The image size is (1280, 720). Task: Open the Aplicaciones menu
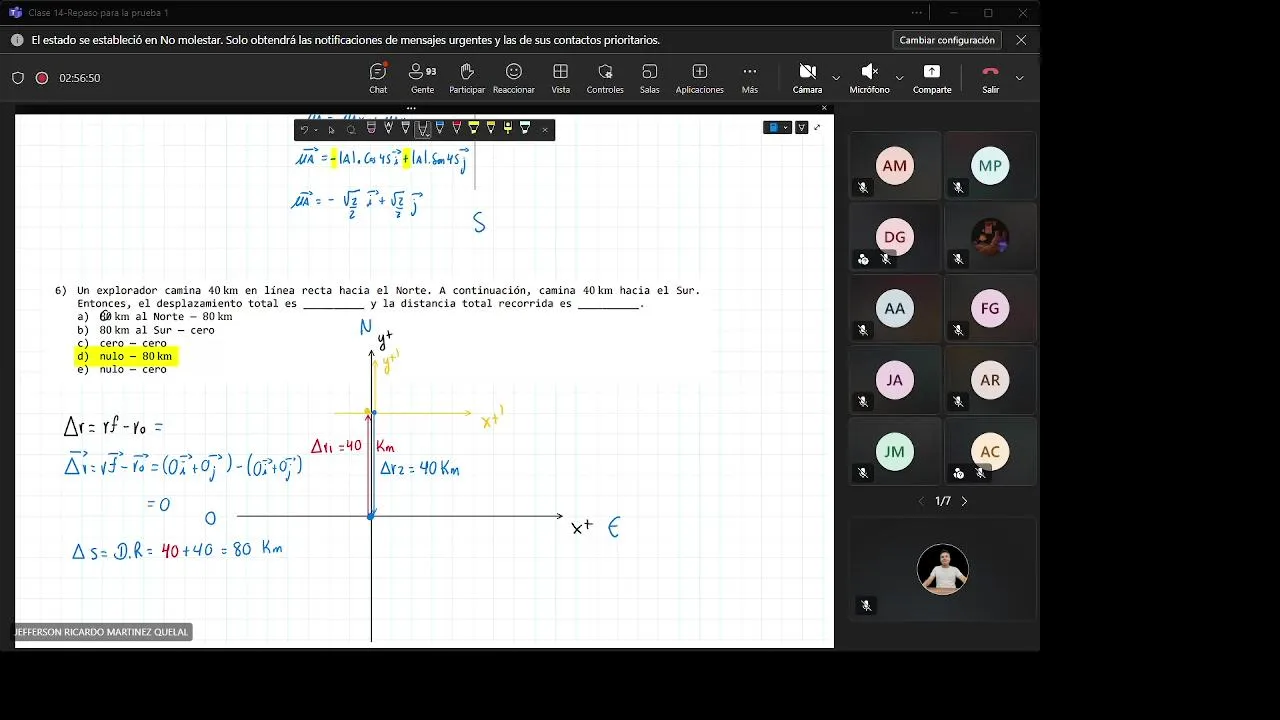(x=700, y=78)
